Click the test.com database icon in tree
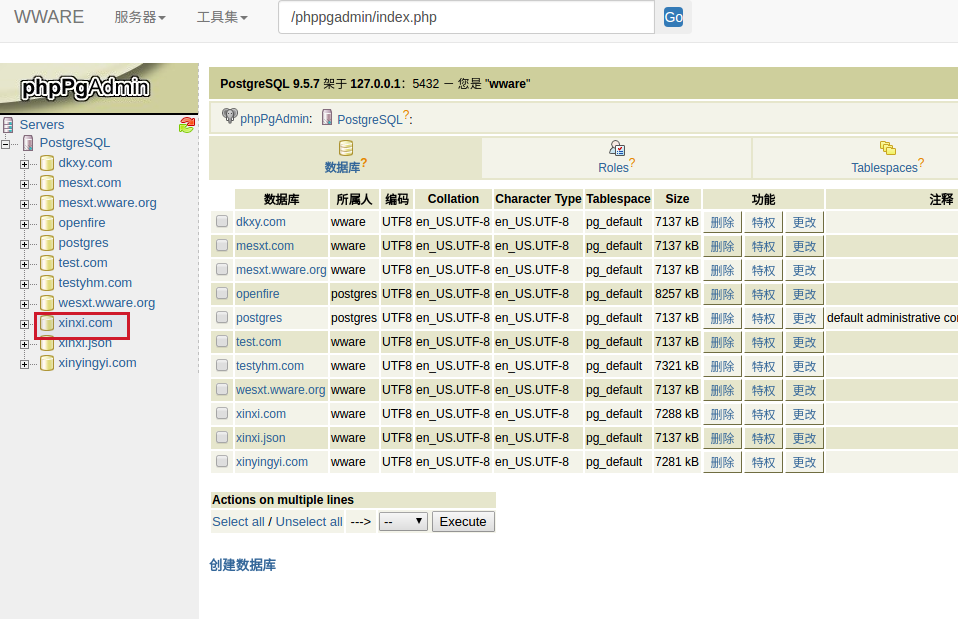Image resolution: width=958 pixels, height=619 pixels. point(47,263)
